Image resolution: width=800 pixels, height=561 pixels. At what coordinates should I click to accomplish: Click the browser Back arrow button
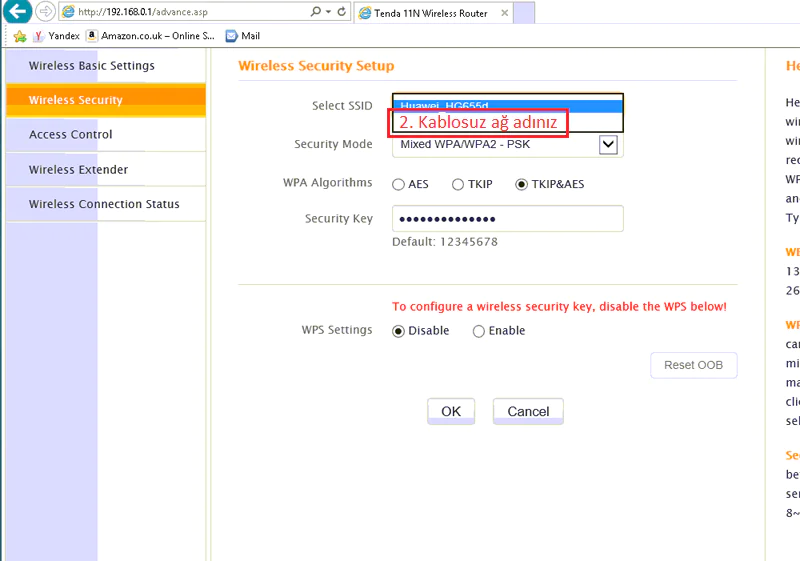click(18, 11)
